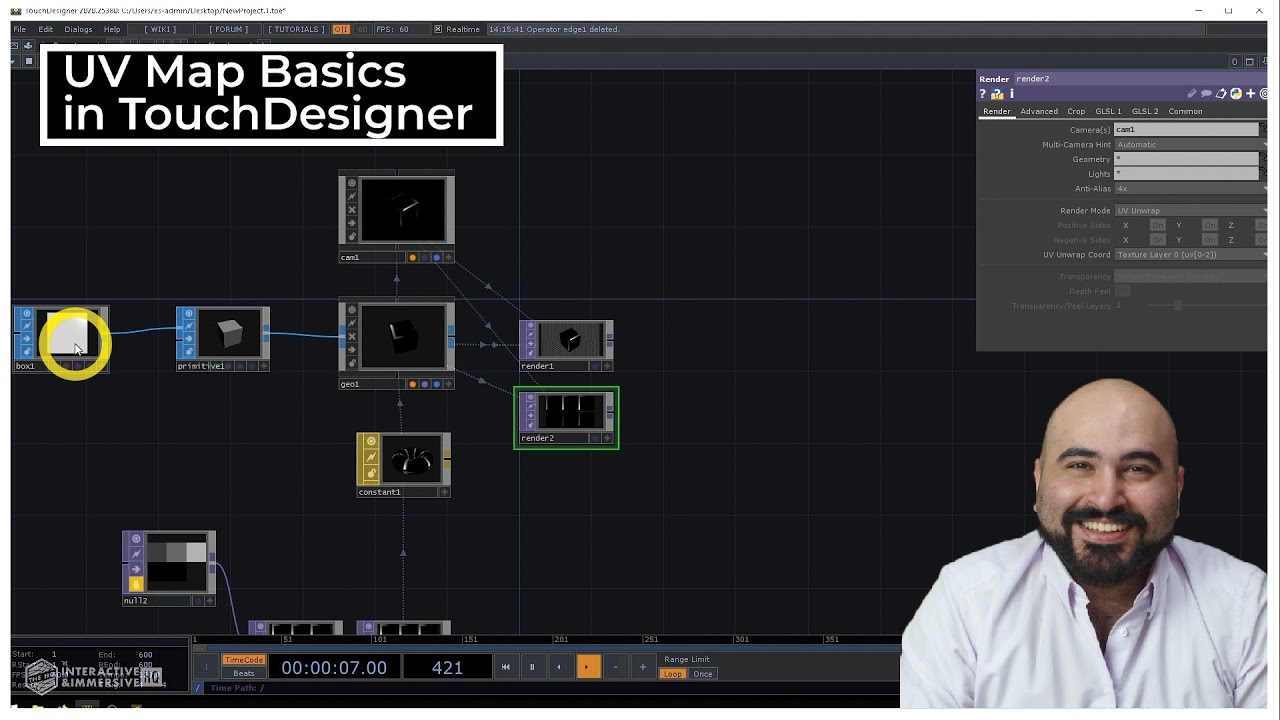Open the UV Unwrap Coord dropdown
The image size is (1280, 720).
[1189, 255]
